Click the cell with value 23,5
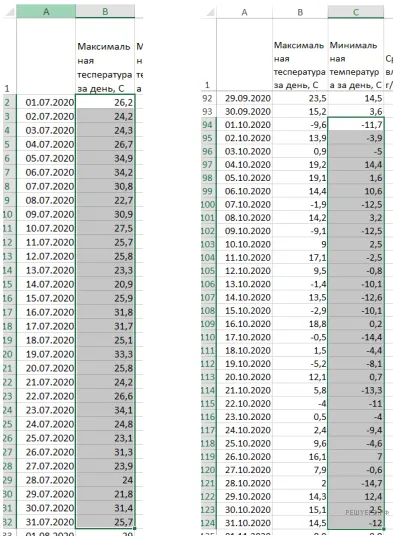Screen dimensions: 393x539 (300, 98)
